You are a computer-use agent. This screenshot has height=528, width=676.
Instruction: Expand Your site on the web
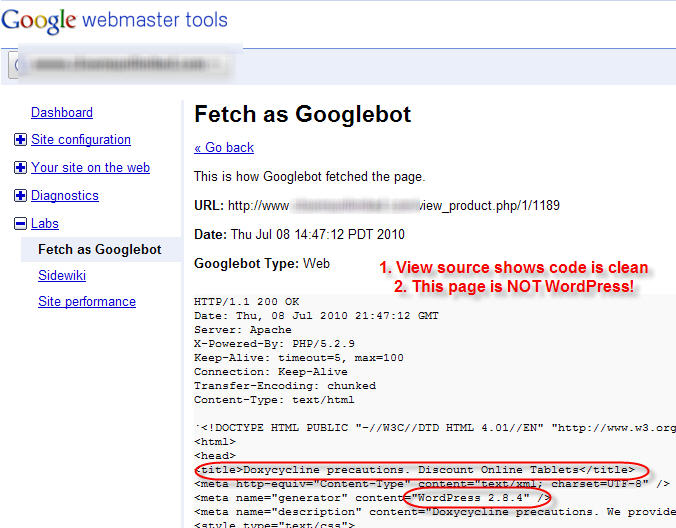coord(20,168)
